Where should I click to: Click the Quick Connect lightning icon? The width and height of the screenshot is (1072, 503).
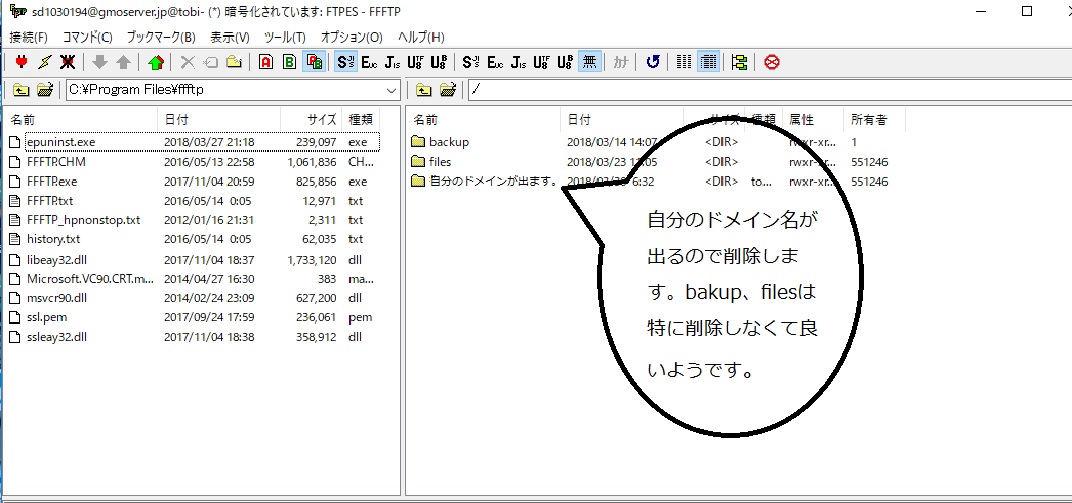44,62
